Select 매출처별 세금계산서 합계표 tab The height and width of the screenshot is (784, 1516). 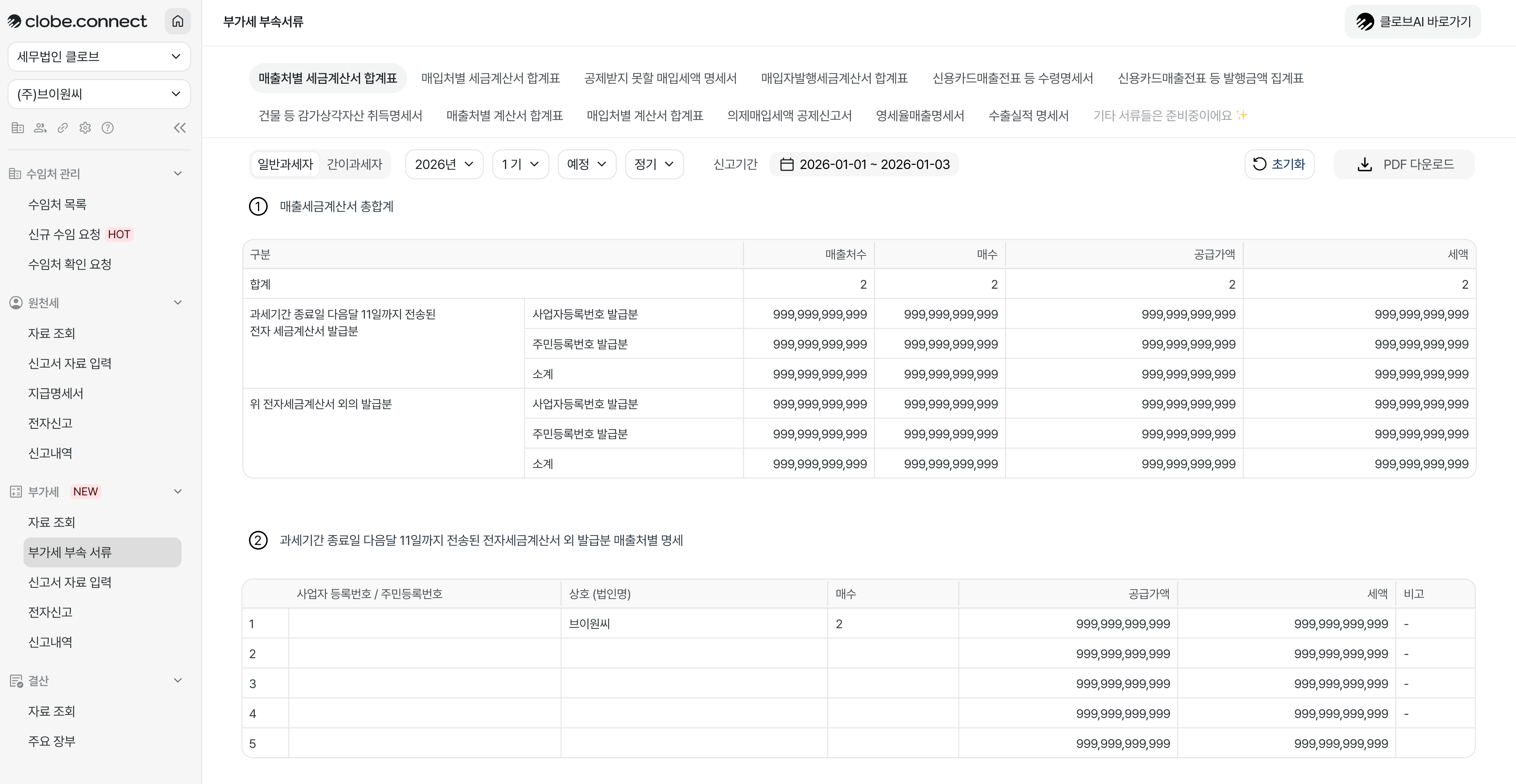pyautogui.click(x=328, y=78)
